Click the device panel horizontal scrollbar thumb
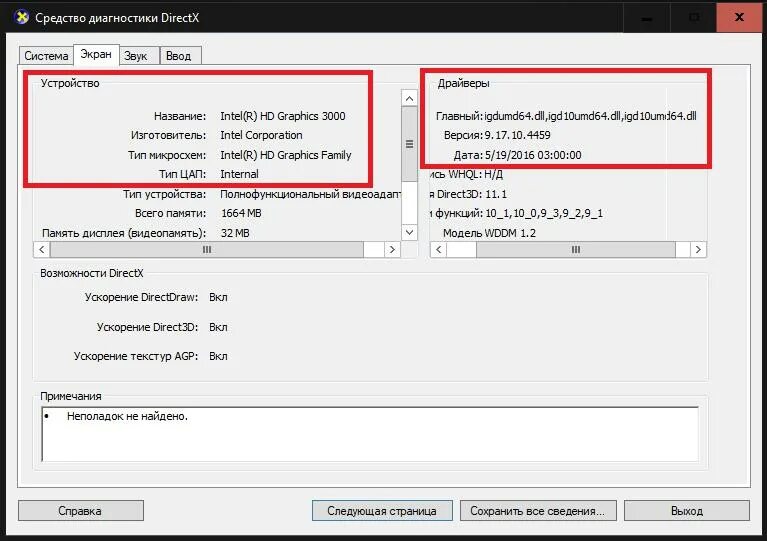 click(x=207, y=249)
